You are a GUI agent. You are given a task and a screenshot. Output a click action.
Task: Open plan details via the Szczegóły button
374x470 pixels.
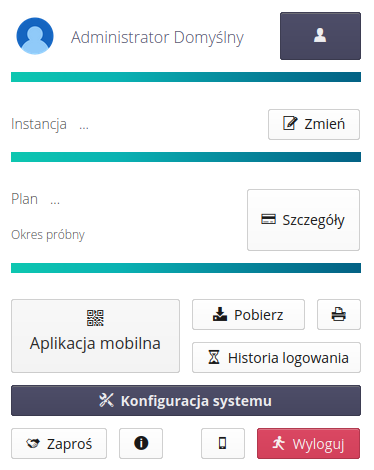303,220
